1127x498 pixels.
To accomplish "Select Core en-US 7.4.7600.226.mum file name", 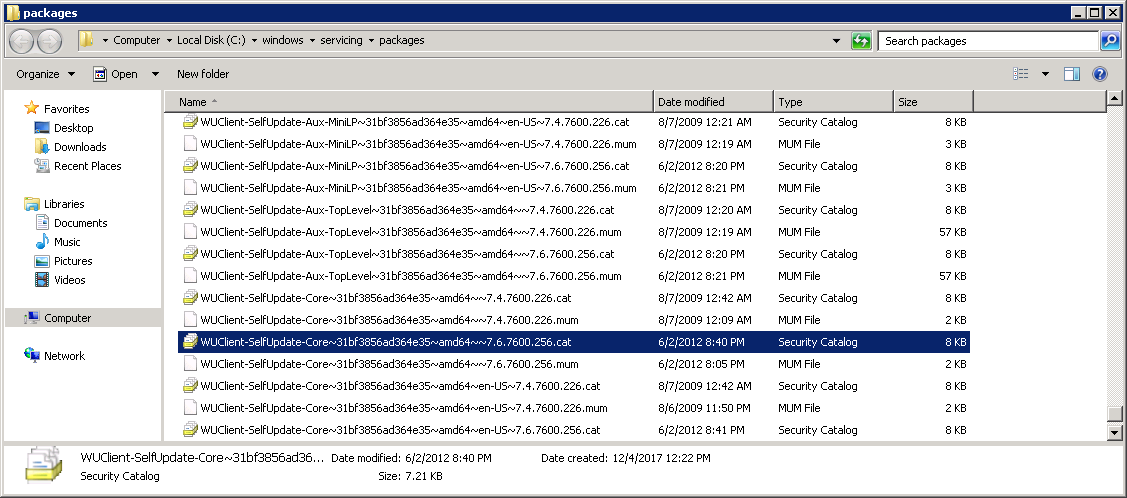I will pos(404,407).
